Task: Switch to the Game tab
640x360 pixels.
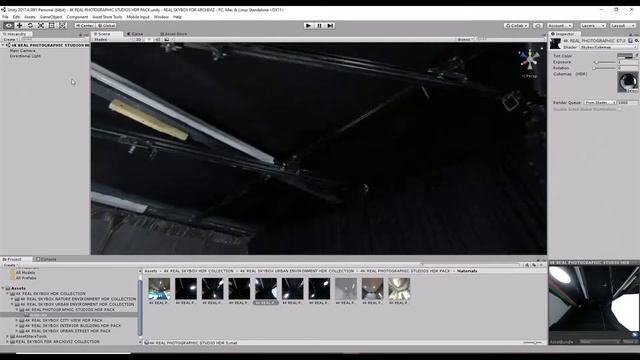Action: tap(136, 34)
